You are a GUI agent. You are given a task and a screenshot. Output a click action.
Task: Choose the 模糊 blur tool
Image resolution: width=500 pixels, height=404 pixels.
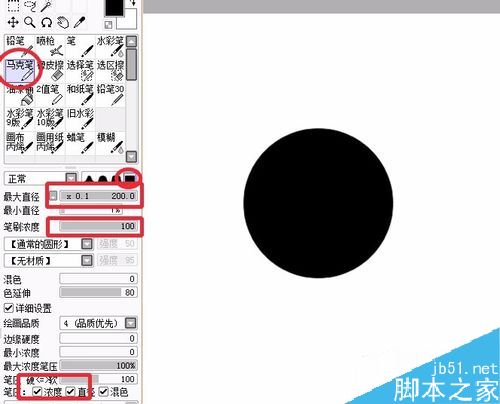point(110,143)
